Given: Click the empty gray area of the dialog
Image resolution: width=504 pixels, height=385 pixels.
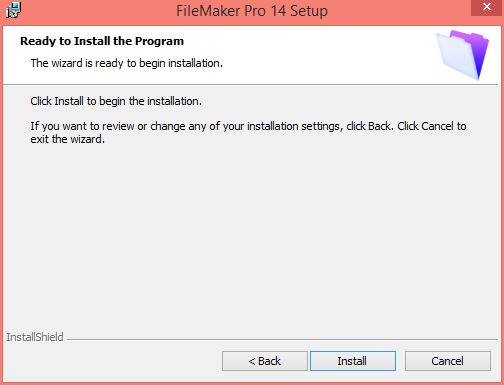Looking at the screenshot, I should 252,233.
